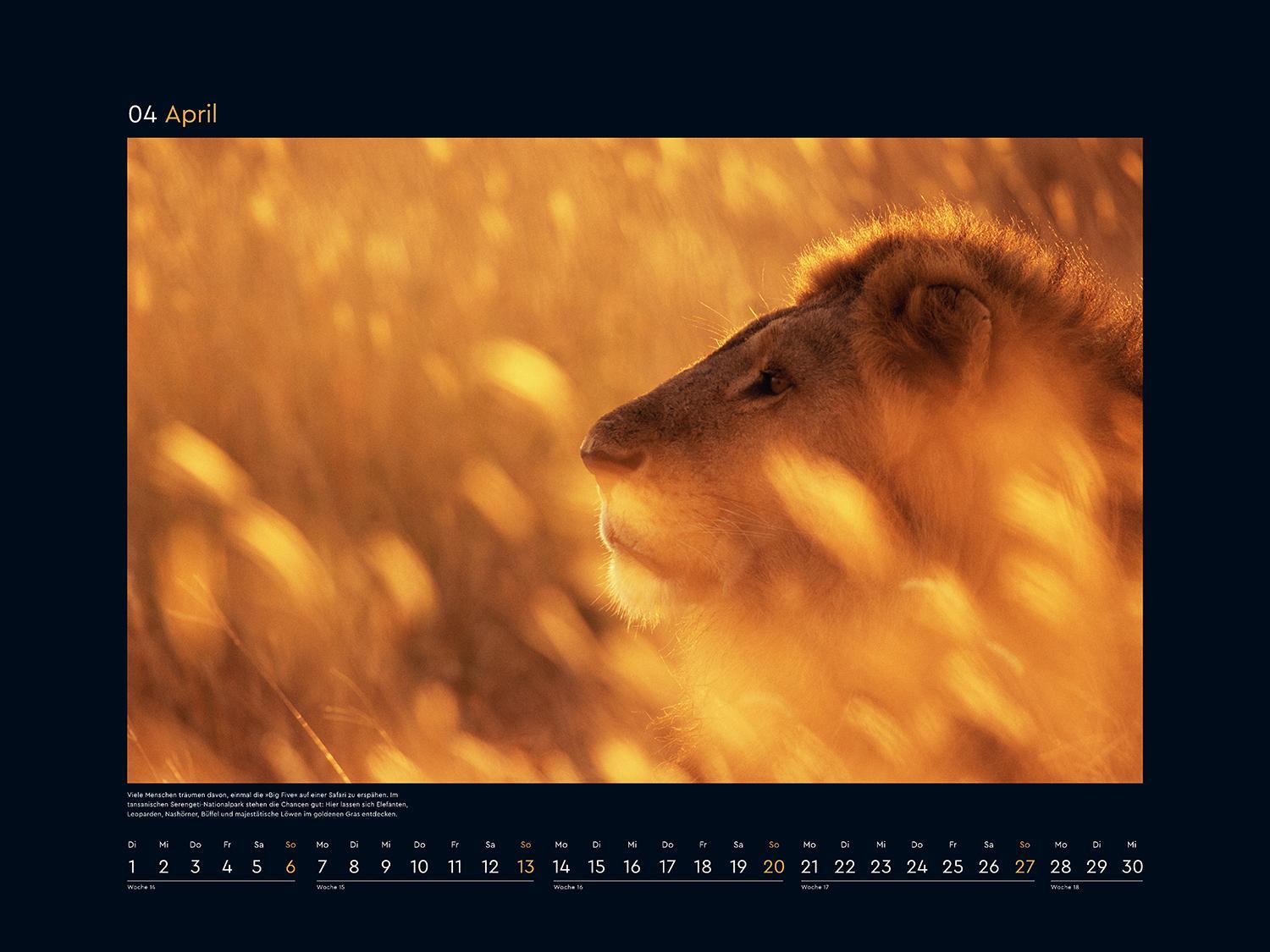Viewport: 1270px width, 952px height.
Task: Click the "Woche 14" week label
Action: (141, 887)
